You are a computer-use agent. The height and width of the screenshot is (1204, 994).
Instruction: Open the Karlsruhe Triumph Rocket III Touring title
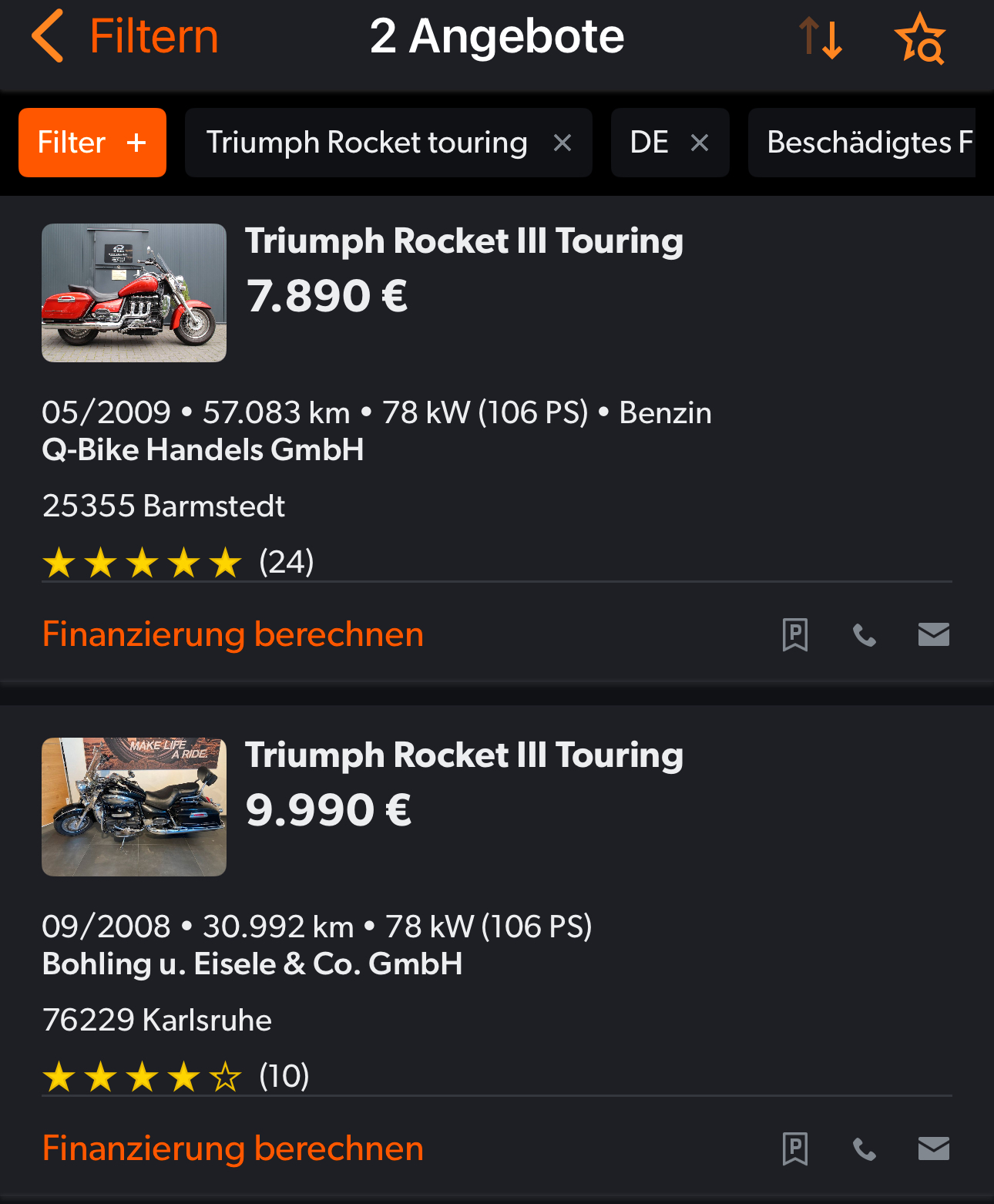[x=464, y=755]
